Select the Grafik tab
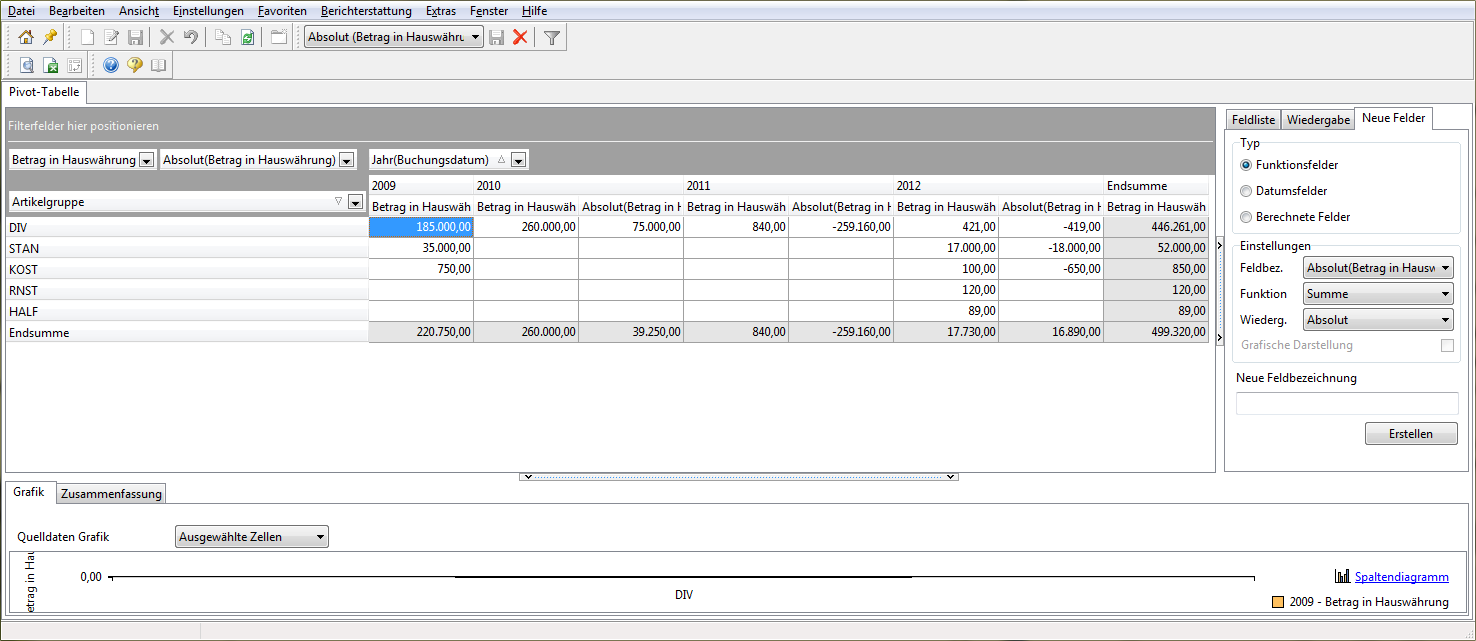1476x641 pixels. pos(29,492)
